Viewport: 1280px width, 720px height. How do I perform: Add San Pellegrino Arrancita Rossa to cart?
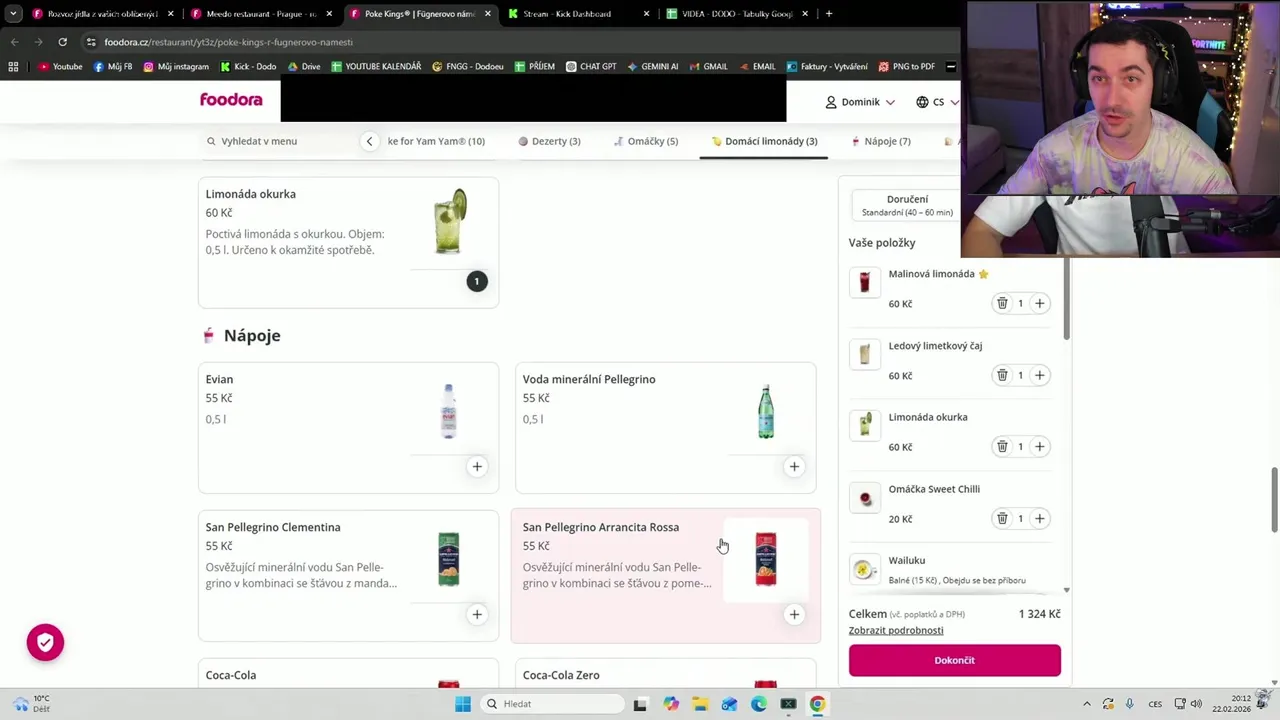[794, 614]
